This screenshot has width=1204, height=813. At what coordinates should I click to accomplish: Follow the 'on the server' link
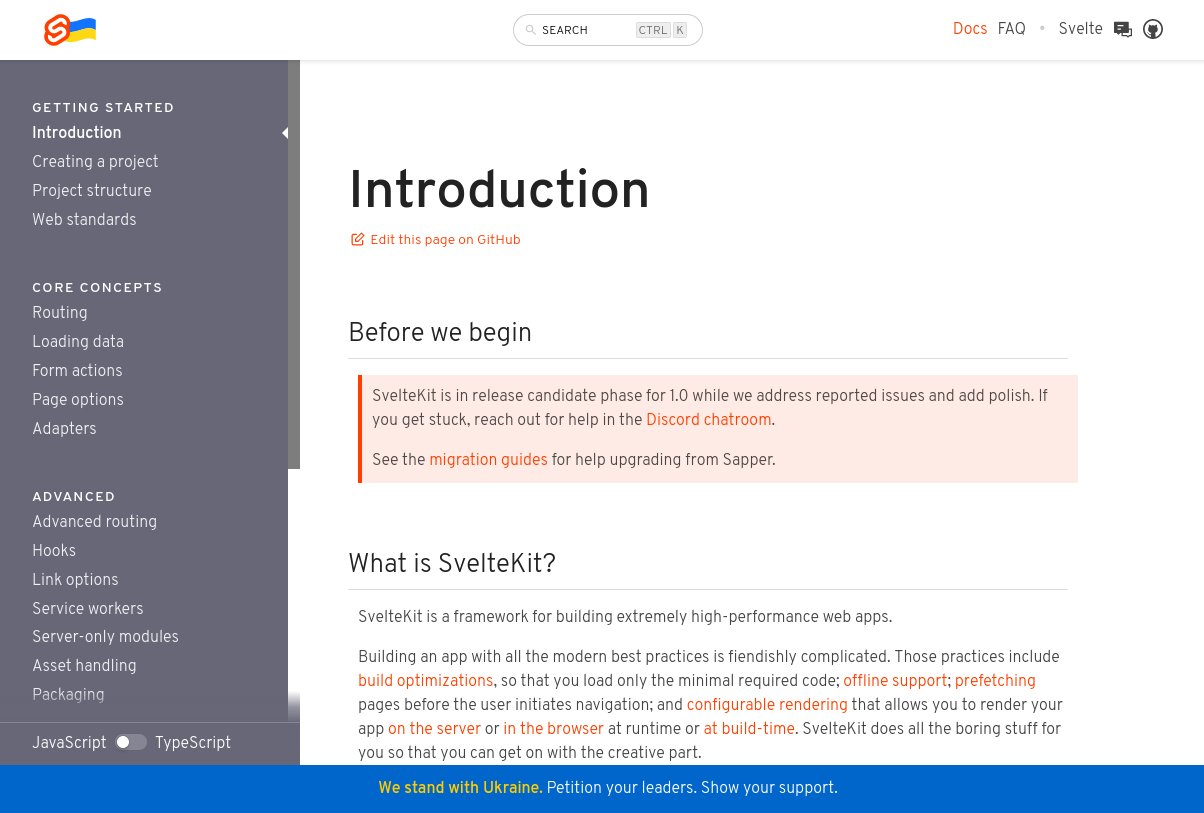[x=434, y=729]
